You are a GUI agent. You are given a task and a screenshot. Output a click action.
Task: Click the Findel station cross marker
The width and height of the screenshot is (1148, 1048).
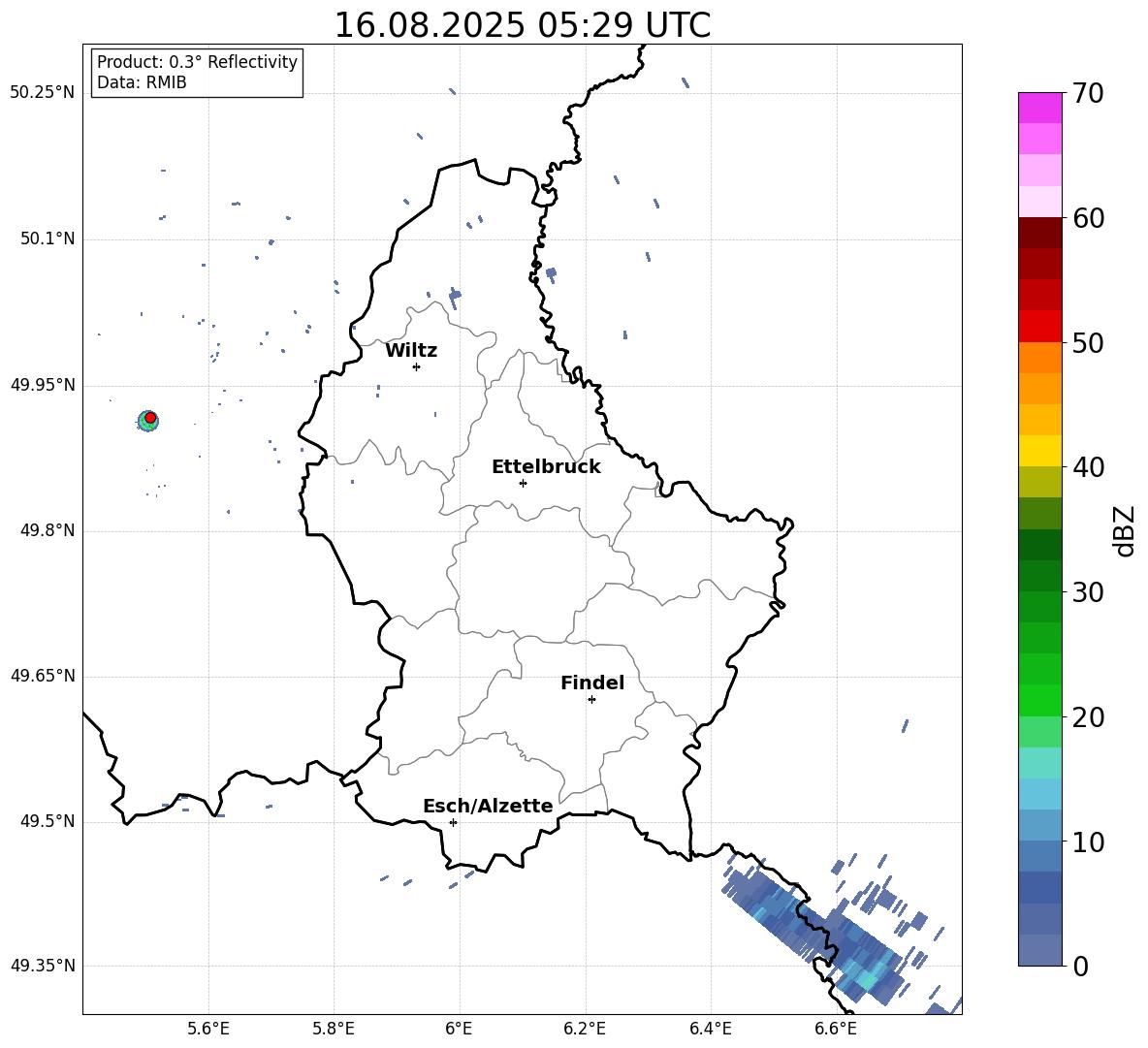[x=591, y=700]
